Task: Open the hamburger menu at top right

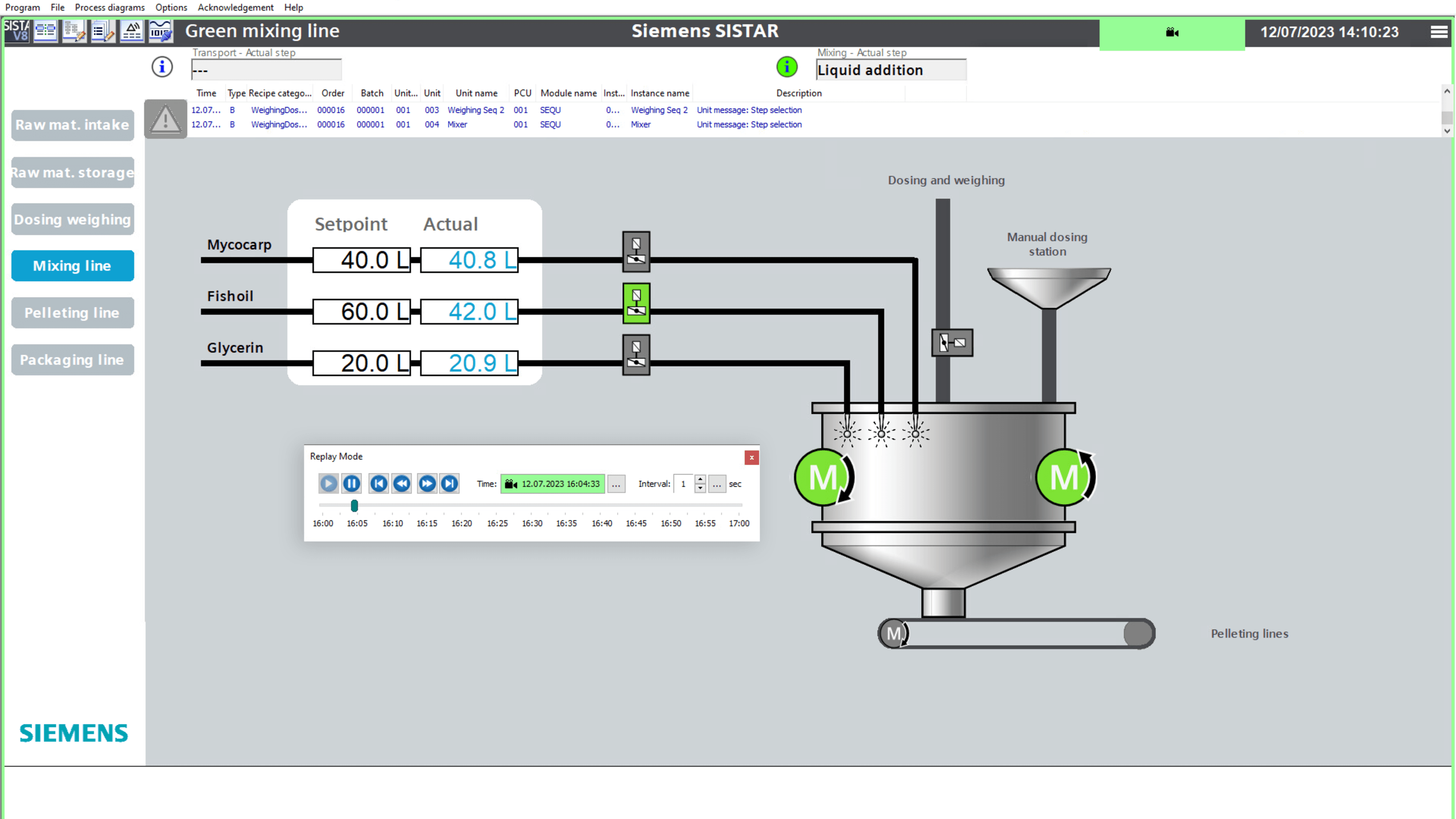Action: click(1438, 32)
